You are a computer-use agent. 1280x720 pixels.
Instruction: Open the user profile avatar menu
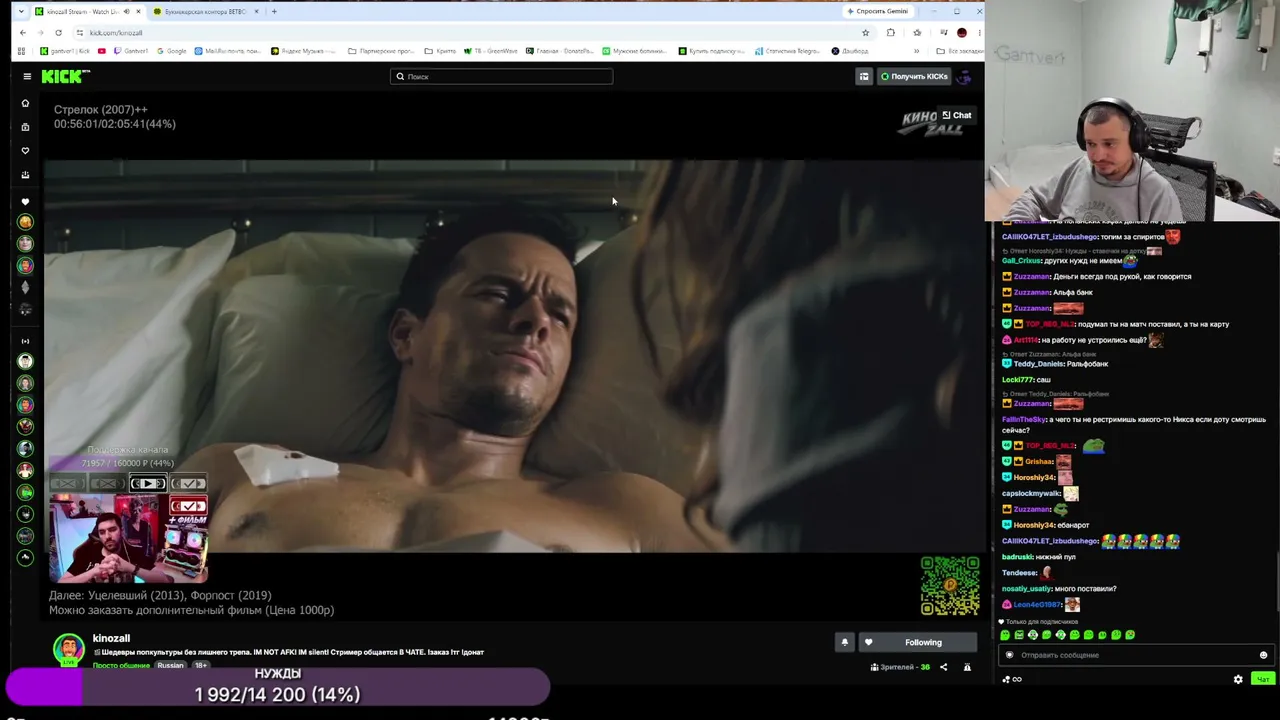tap(965, 76)
